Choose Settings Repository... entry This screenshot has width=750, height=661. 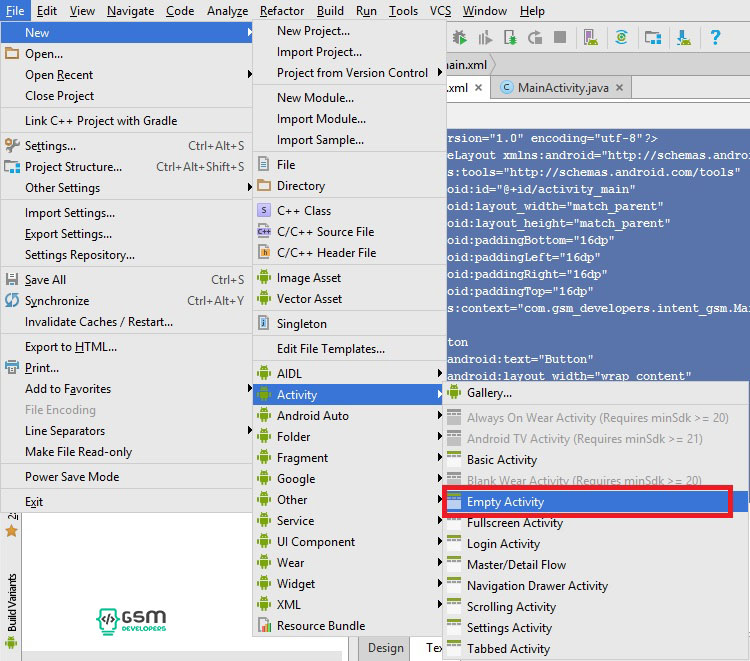[79, 254]
